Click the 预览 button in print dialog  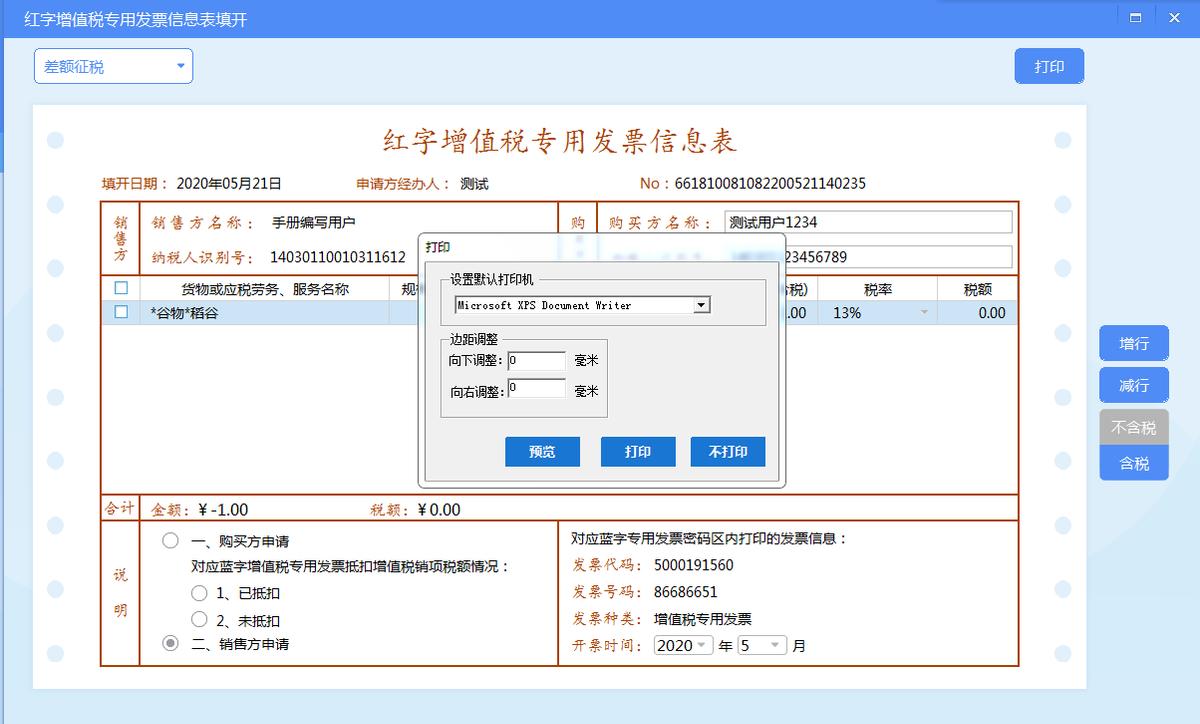[542, 451]
